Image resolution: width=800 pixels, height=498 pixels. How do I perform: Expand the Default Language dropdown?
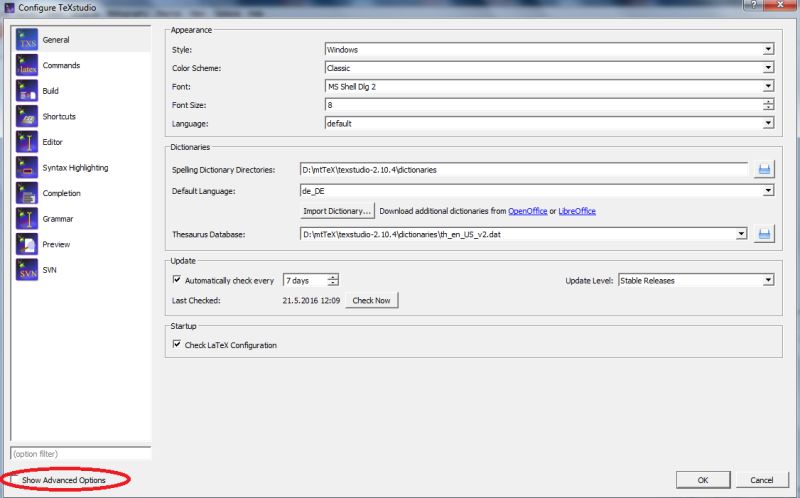[768, 191]
